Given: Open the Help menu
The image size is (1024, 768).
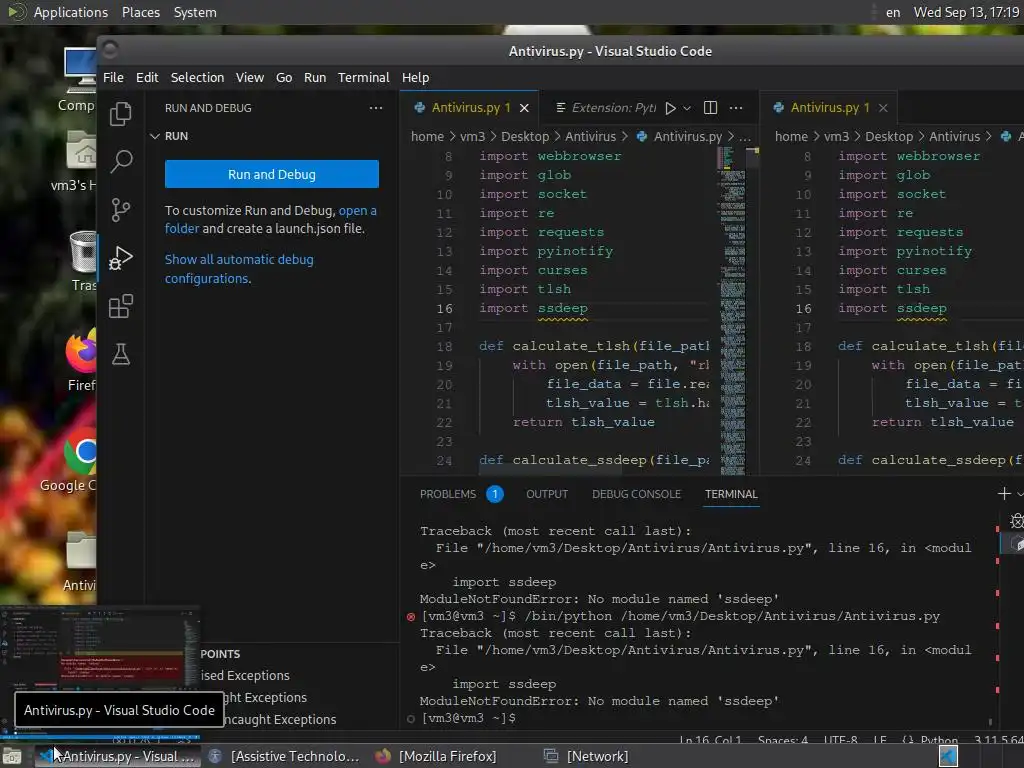Looking at the screenshot, I should 415,78.
